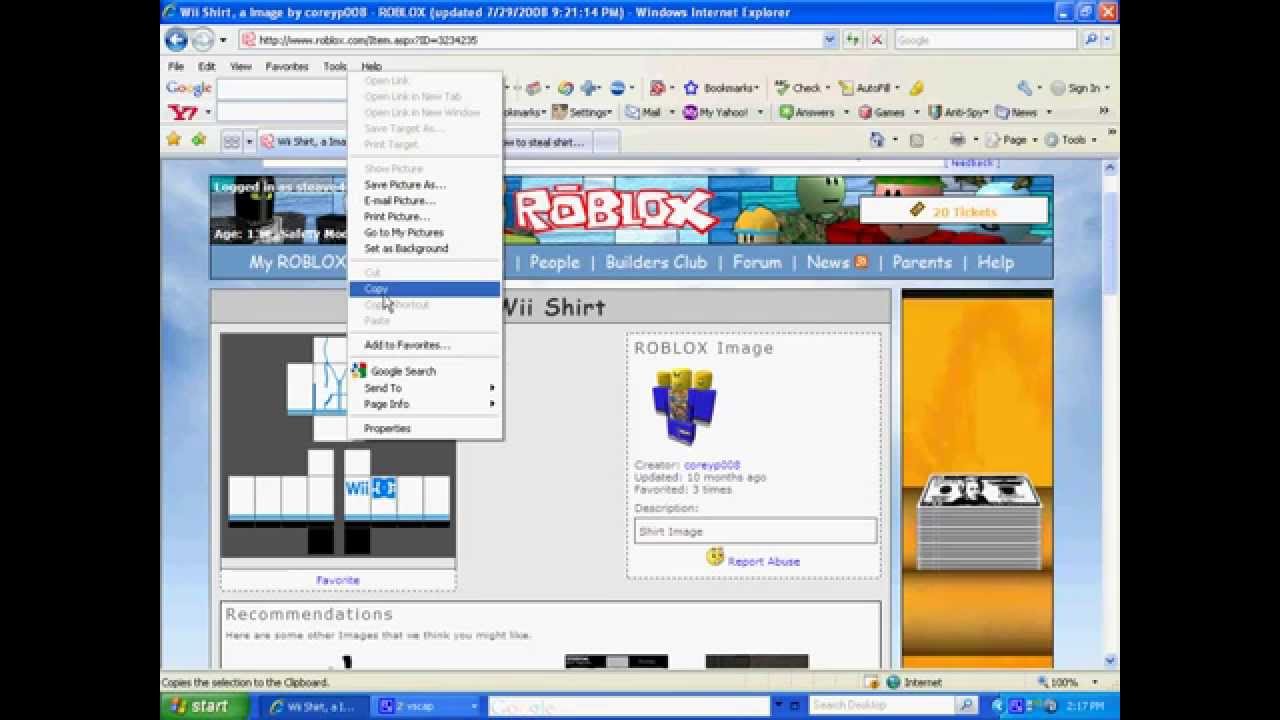Expand the Page Info submenu
1280x720 pixels.
click(424, 404)
